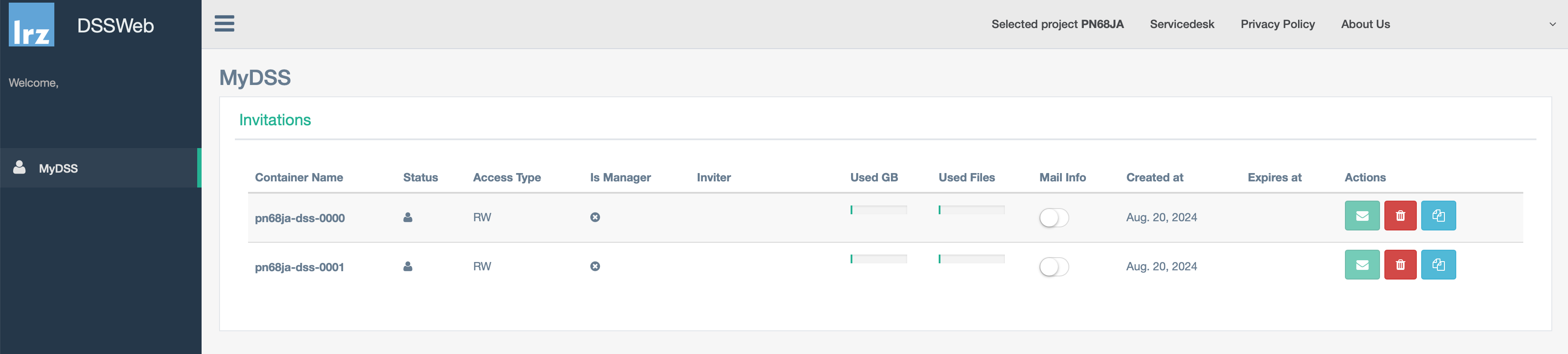The image size is (1568, 354).
Task: Click the green mail button for pn68ja-dss-0000
Action: 1362,216
